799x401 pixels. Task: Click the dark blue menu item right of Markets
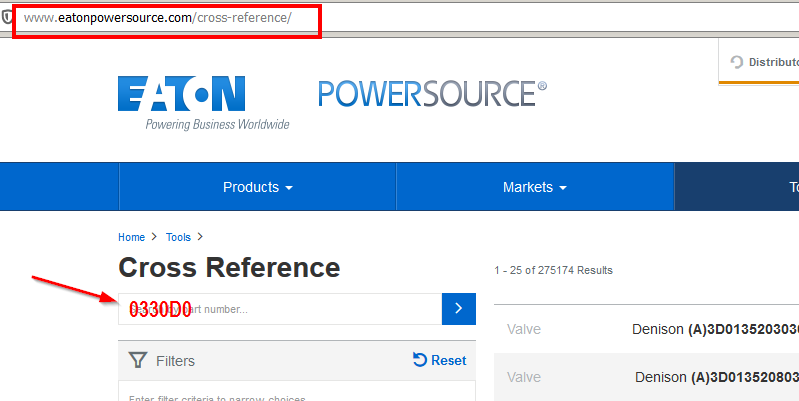point(737,187)
